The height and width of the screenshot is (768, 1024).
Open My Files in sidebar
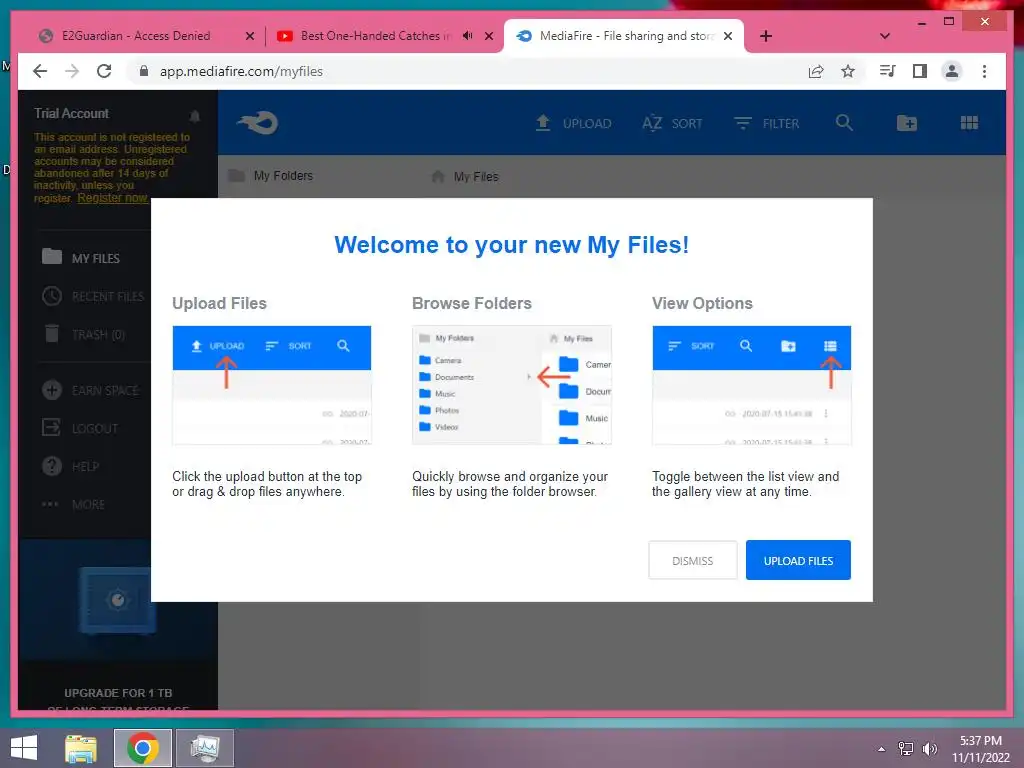click(x=81, y=258)
